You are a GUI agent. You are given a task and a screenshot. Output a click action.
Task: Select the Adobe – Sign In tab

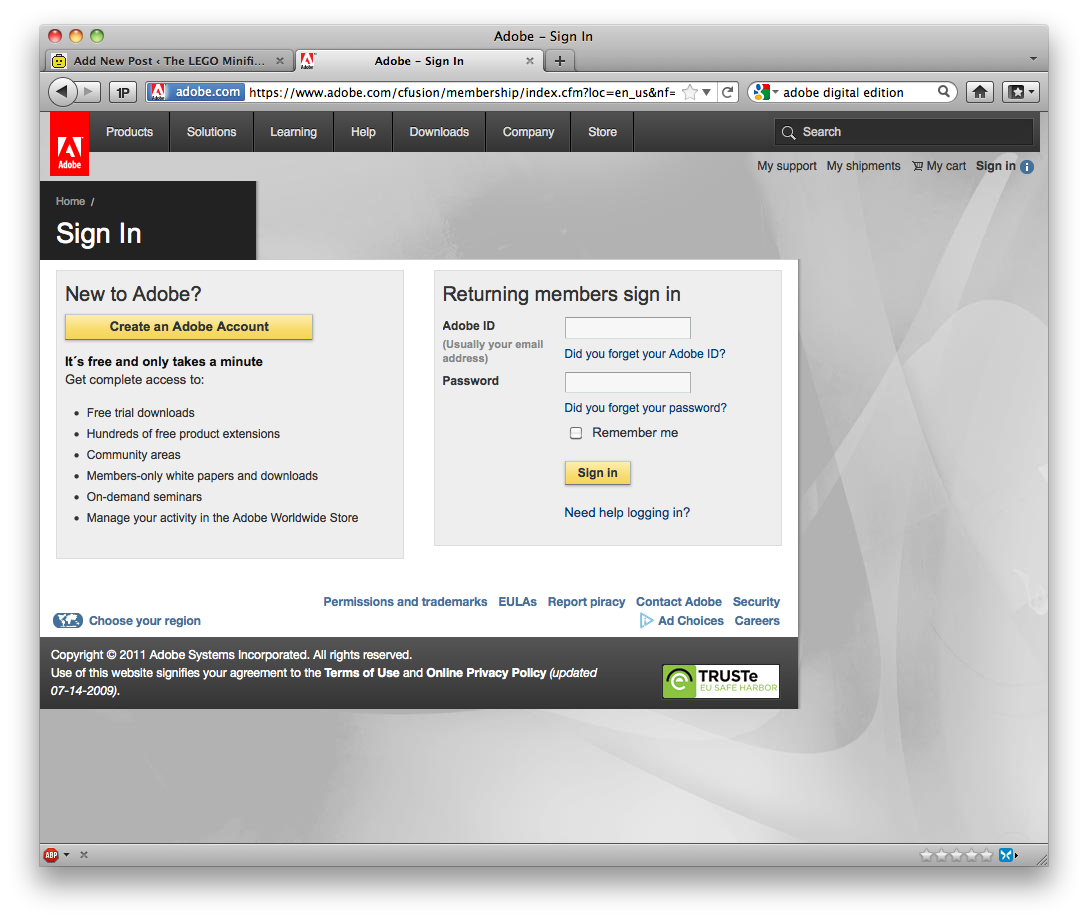click(418, 61)
